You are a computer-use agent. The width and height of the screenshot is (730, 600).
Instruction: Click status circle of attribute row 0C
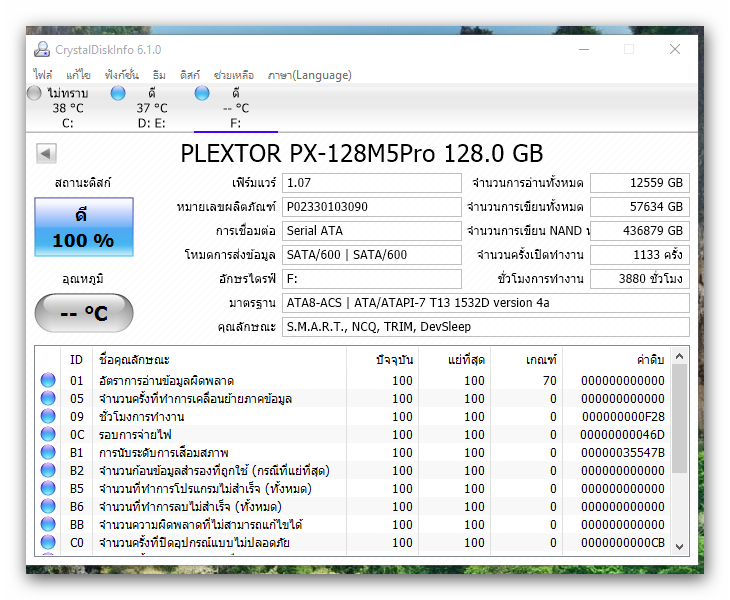point(48,434)
